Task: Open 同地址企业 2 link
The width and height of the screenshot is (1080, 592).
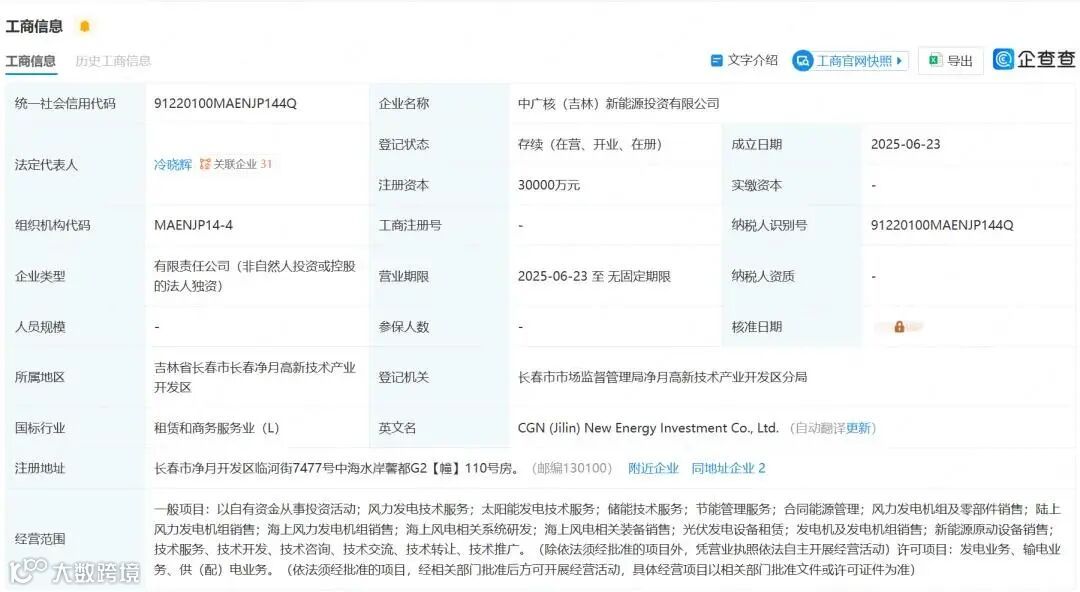Action: coord(728,468)
